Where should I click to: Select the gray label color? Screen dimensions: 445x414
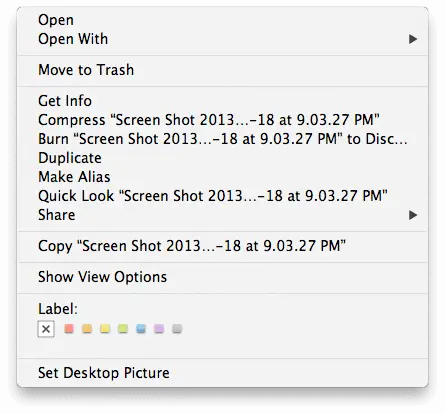tap(177, 329)
